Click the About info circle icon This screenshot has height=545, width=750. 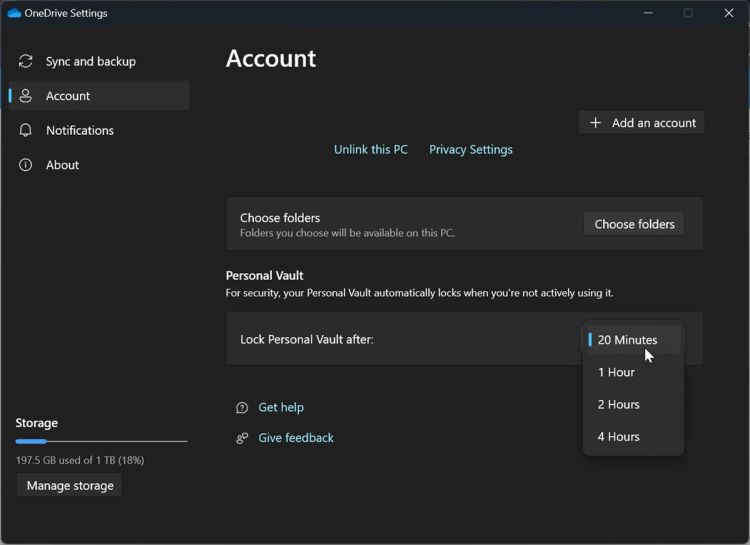26,165
